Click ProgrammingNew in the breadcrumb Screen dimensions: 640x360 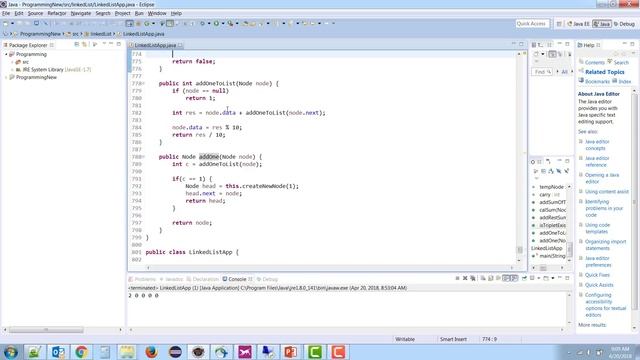[40, 34]
